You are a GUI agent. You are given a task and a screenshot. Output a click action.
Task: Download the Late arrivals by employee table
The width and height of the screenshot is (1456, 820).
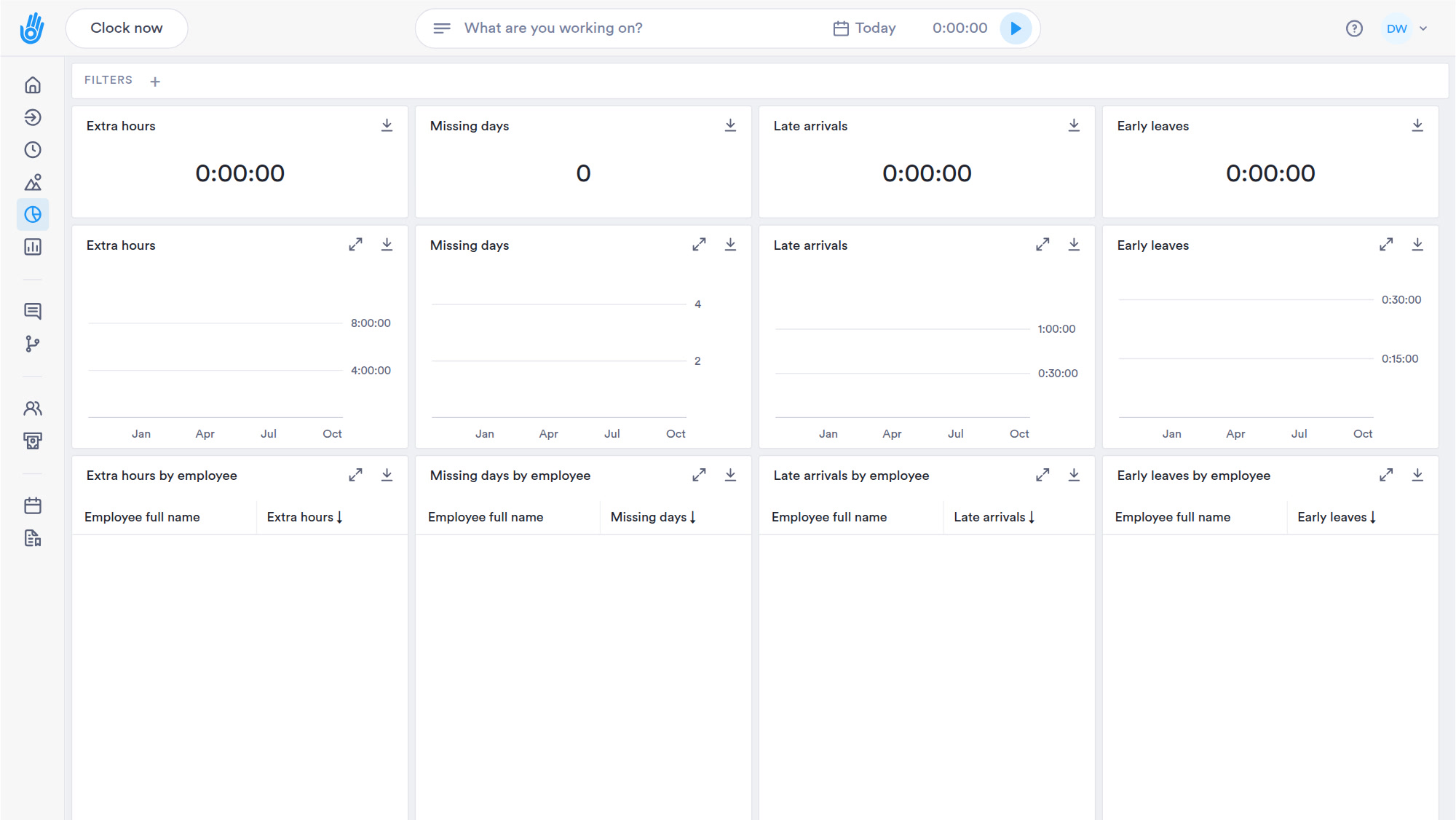1075,475
